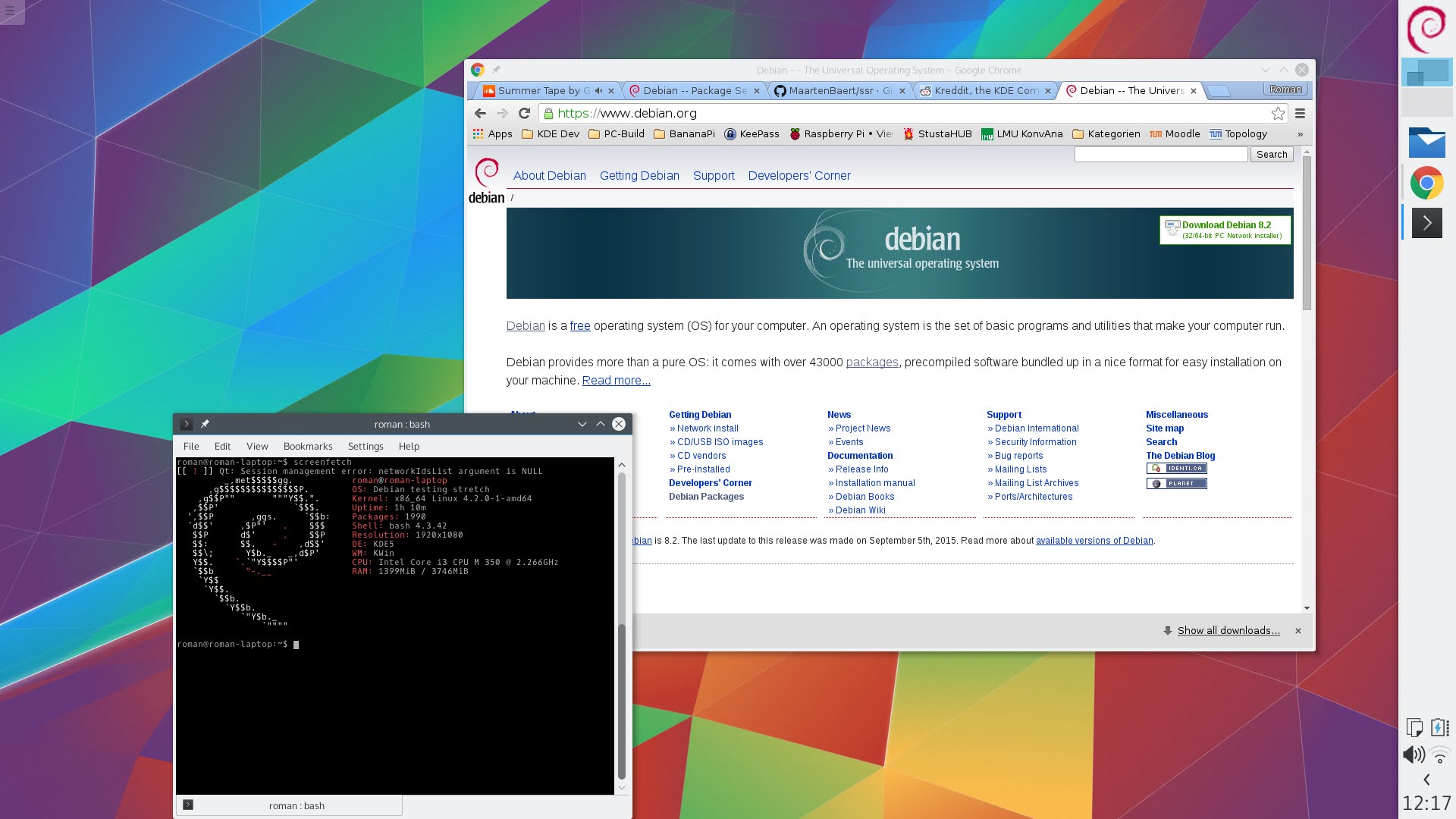Open the Bookmarks menu in Konsole

click(x=308, y=446)
